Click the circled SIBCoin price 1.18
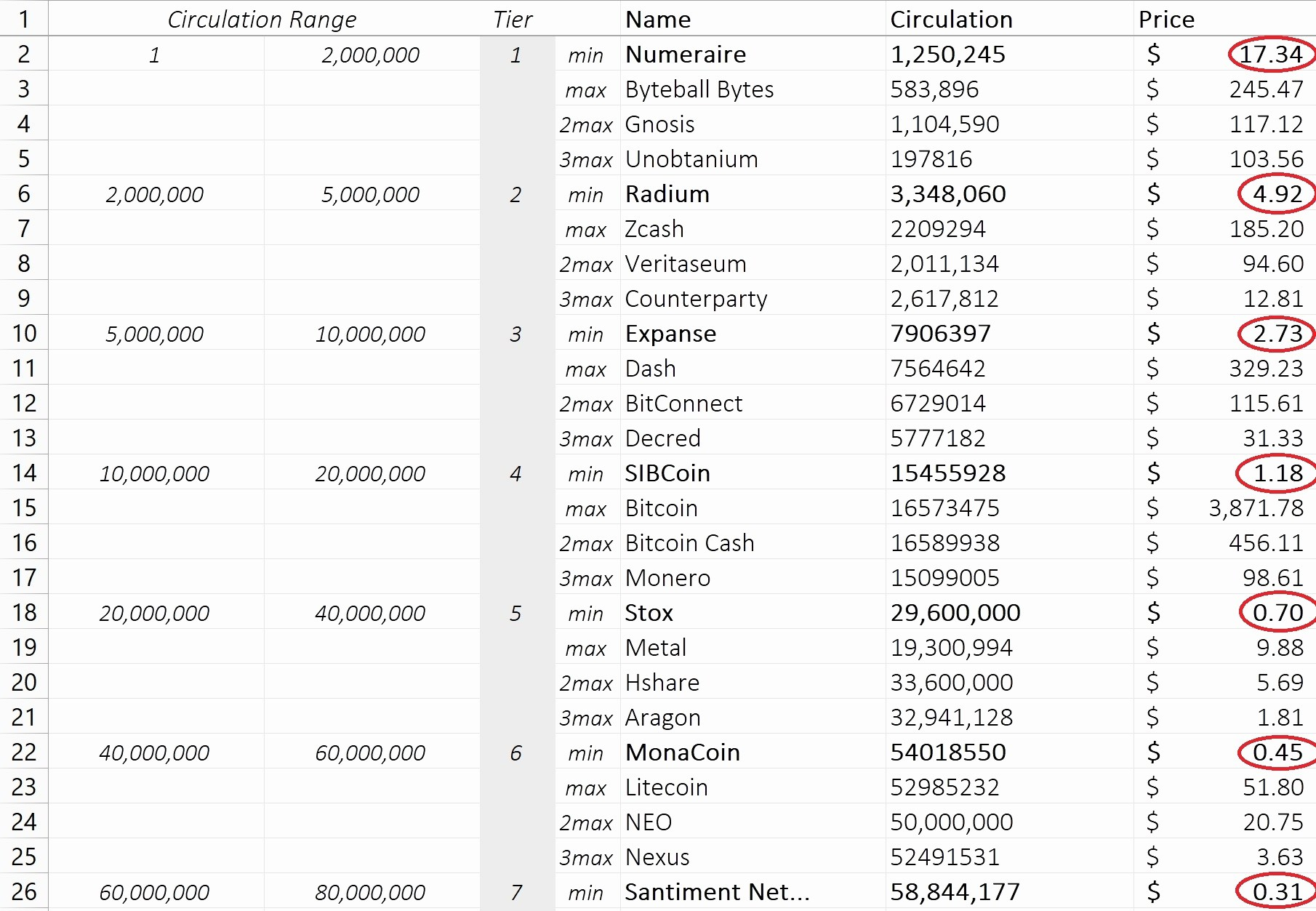Image resolution: width=1316 pixels, height=911 pixels. pos(1277,473)
